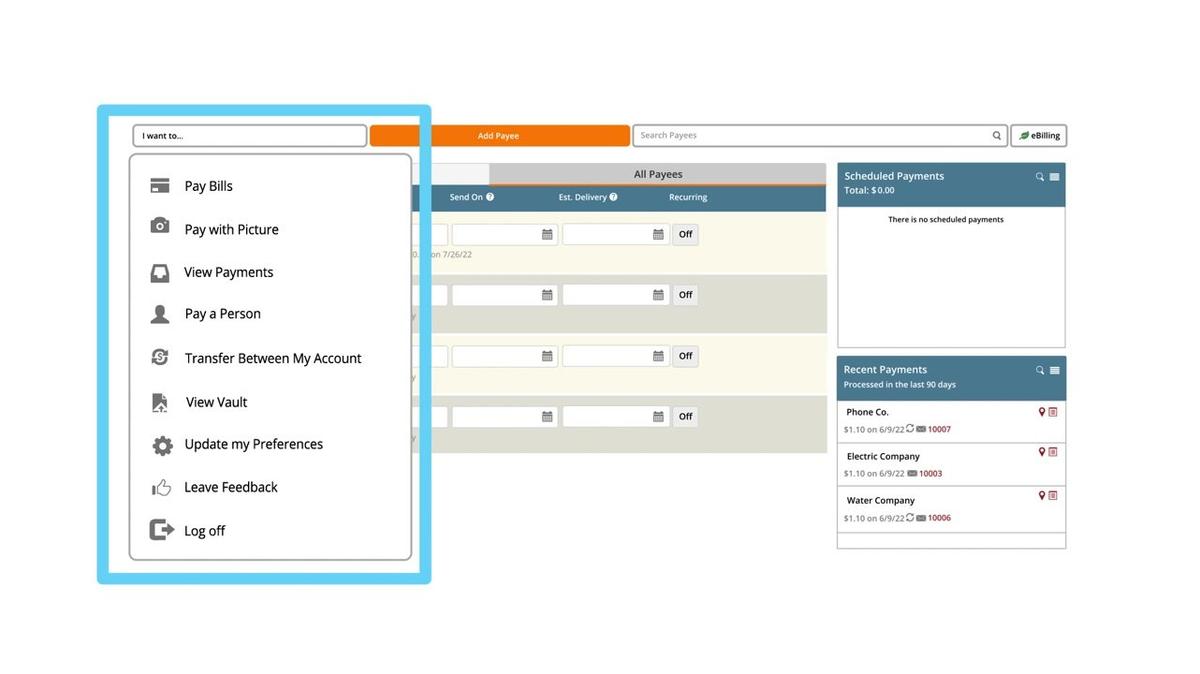Open confirmation number 10003

pyautogui.click(x=930, y=474)
